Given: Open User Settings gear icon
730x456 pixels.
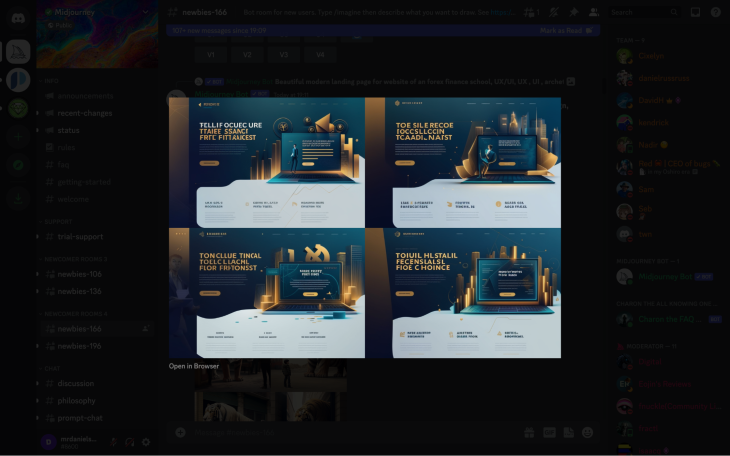Looking at the screenshot, I should [x=146, y=442].
